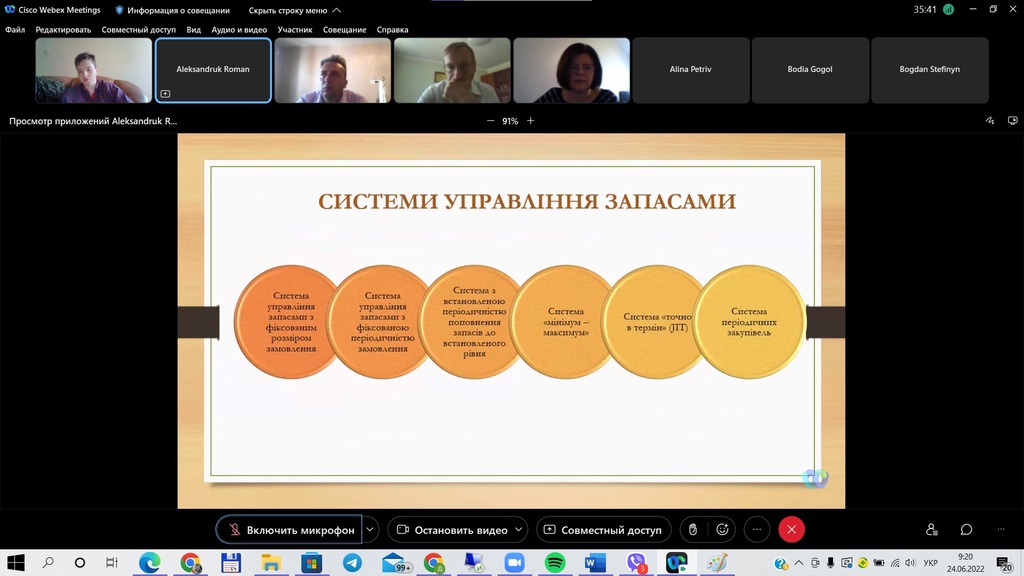Image resolution: width=1024 pixels, height=576 pixels.
Task: Open the chat bubble panel icon
Action: pos(966,530)
